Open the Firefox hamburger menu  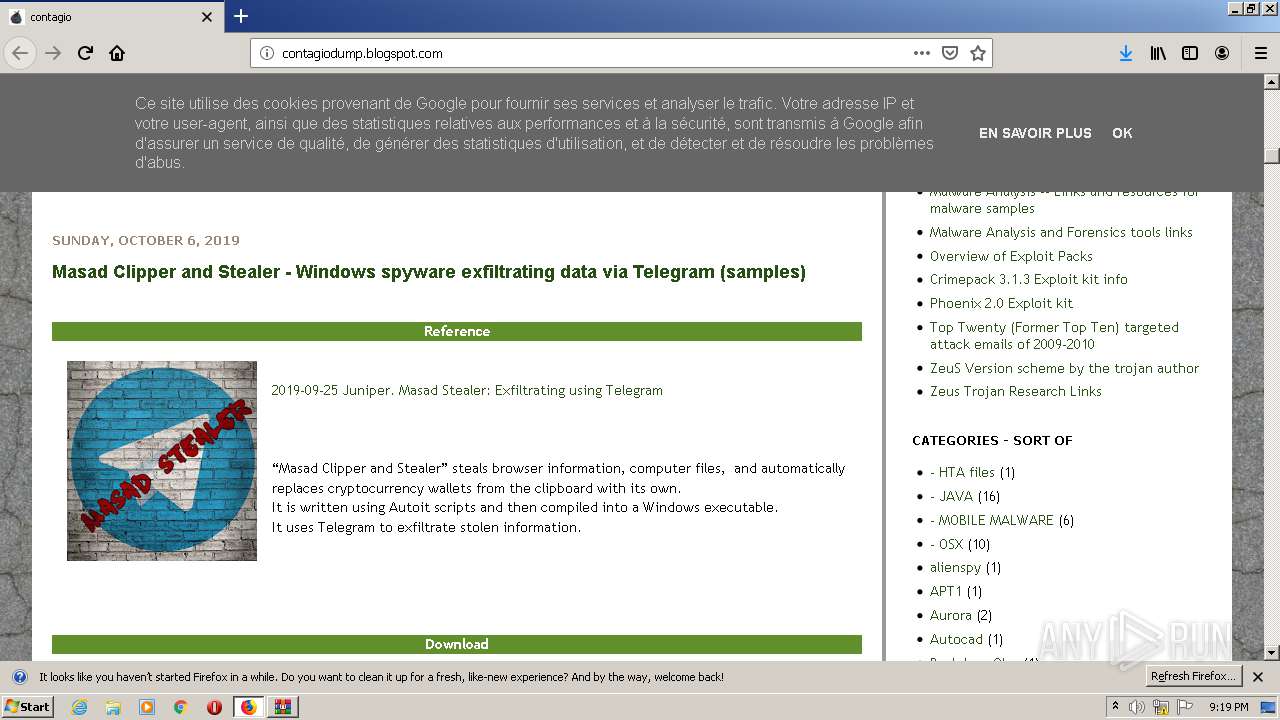click(1260, 53)
